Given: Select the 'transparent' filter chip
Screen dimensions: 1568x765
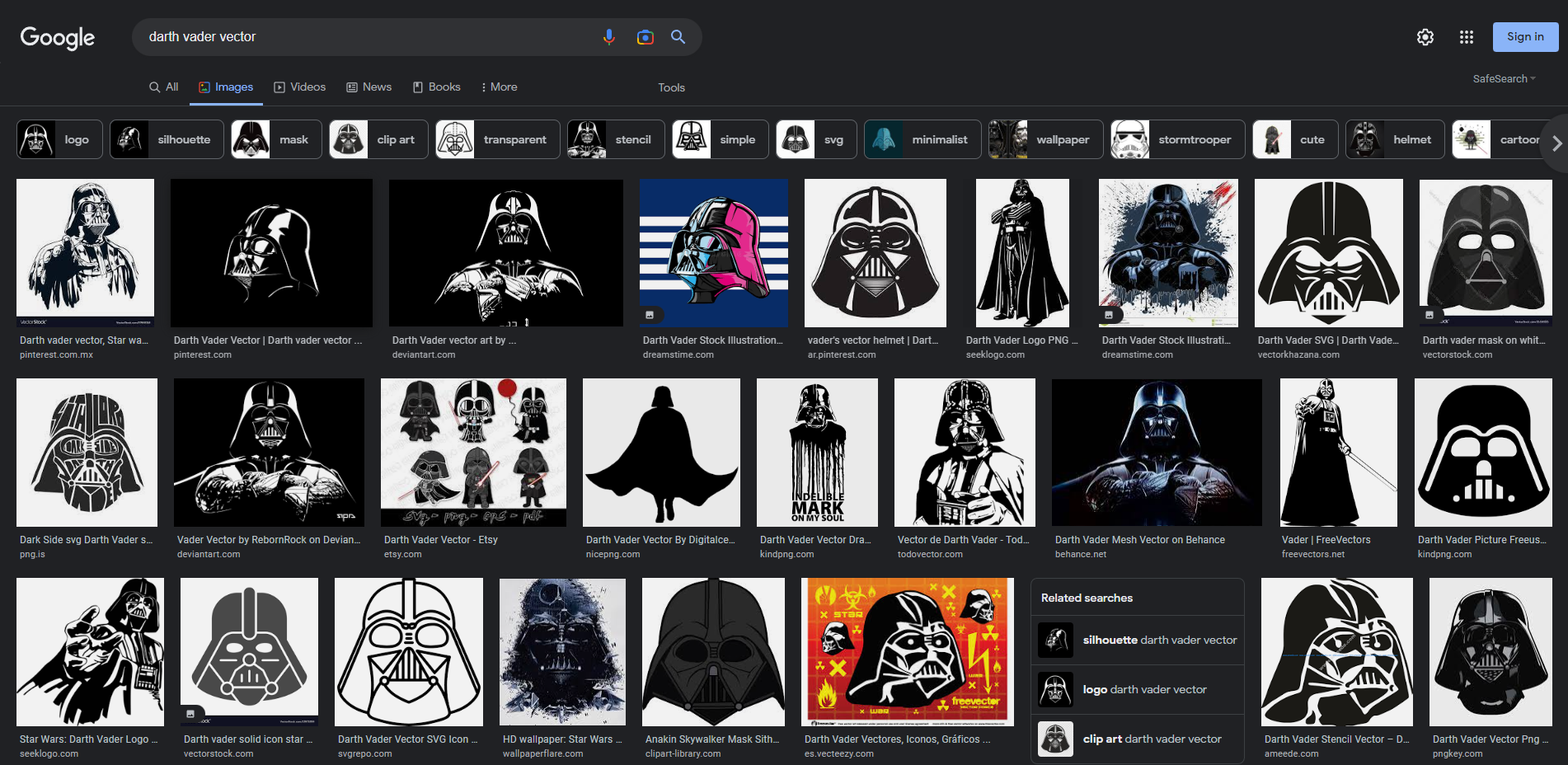Looking at the screenshot, I should (x=498, y=139).
